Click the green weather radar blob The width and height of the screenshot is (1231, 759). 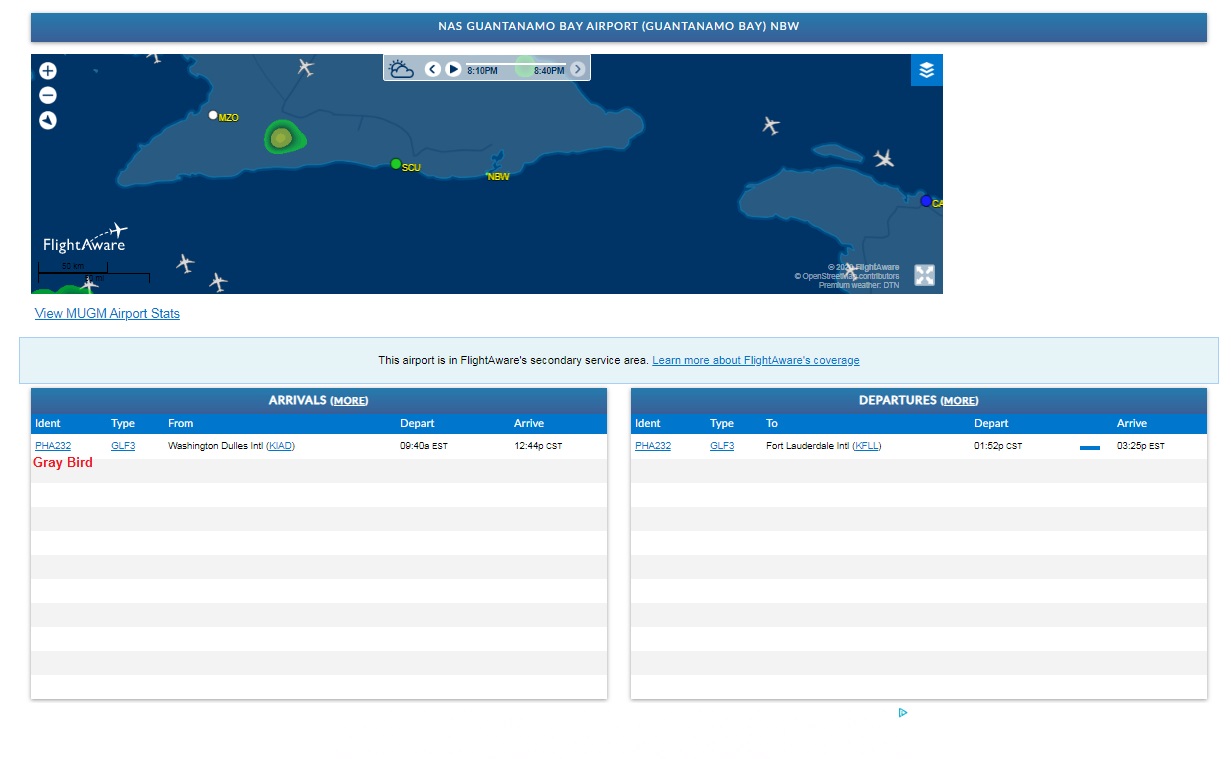pos(284,137)
